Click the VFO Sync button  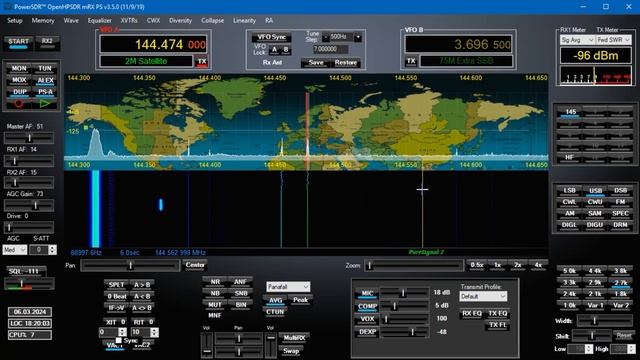(x=271, y=37)
